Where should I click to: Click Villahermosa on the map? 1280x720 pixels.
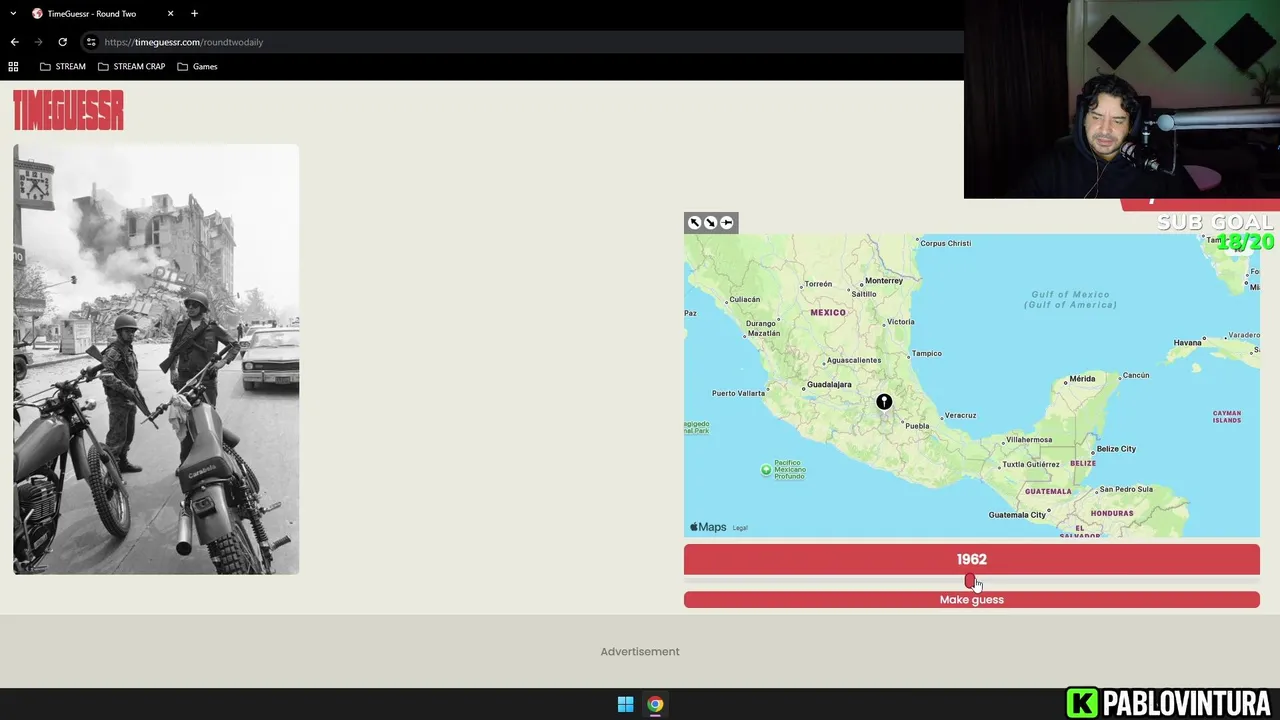tap(1027, 440)
